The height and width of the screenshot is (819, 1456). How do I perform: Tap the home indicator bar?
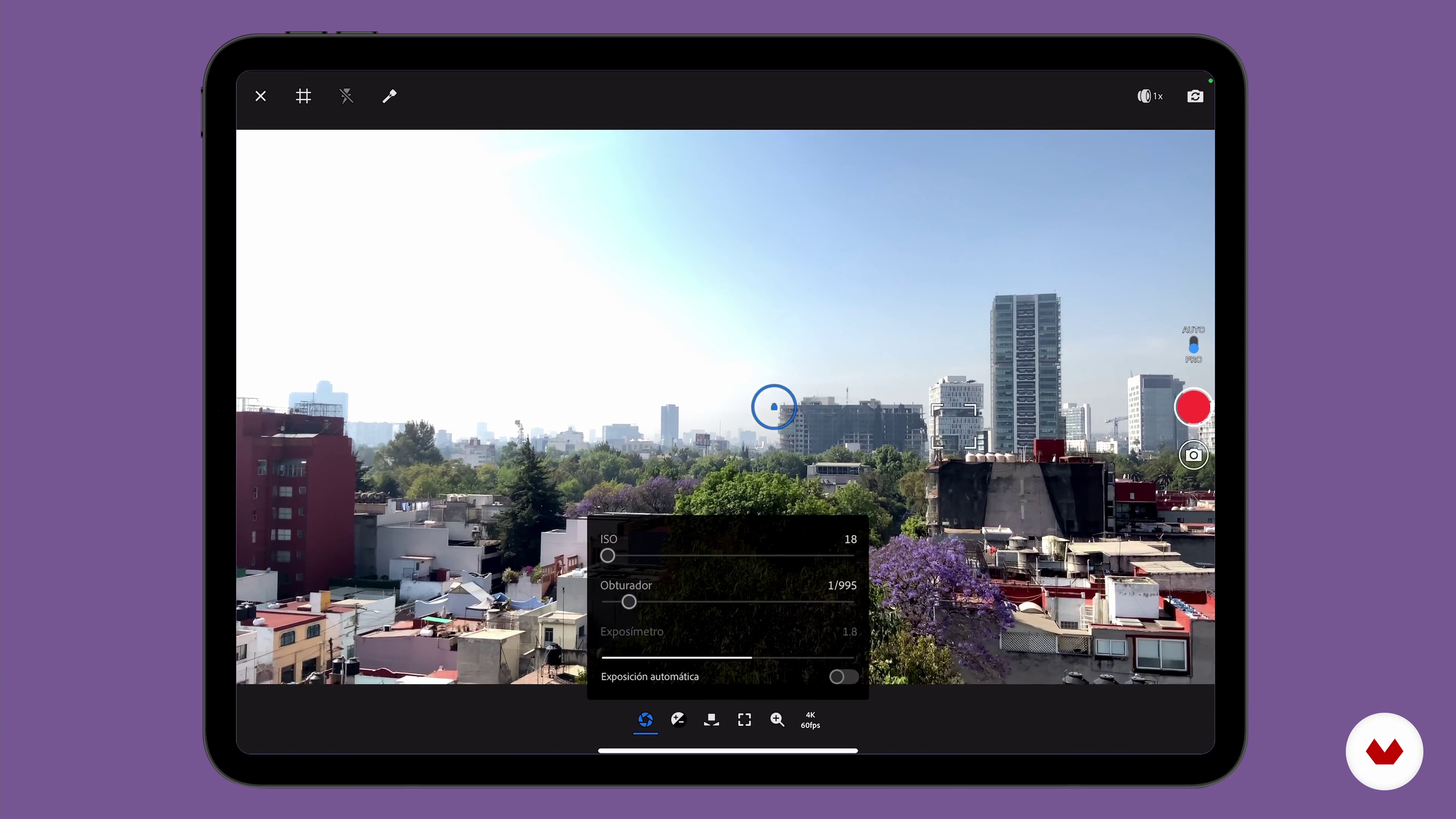pyautogui.click(x=728, y=751)
